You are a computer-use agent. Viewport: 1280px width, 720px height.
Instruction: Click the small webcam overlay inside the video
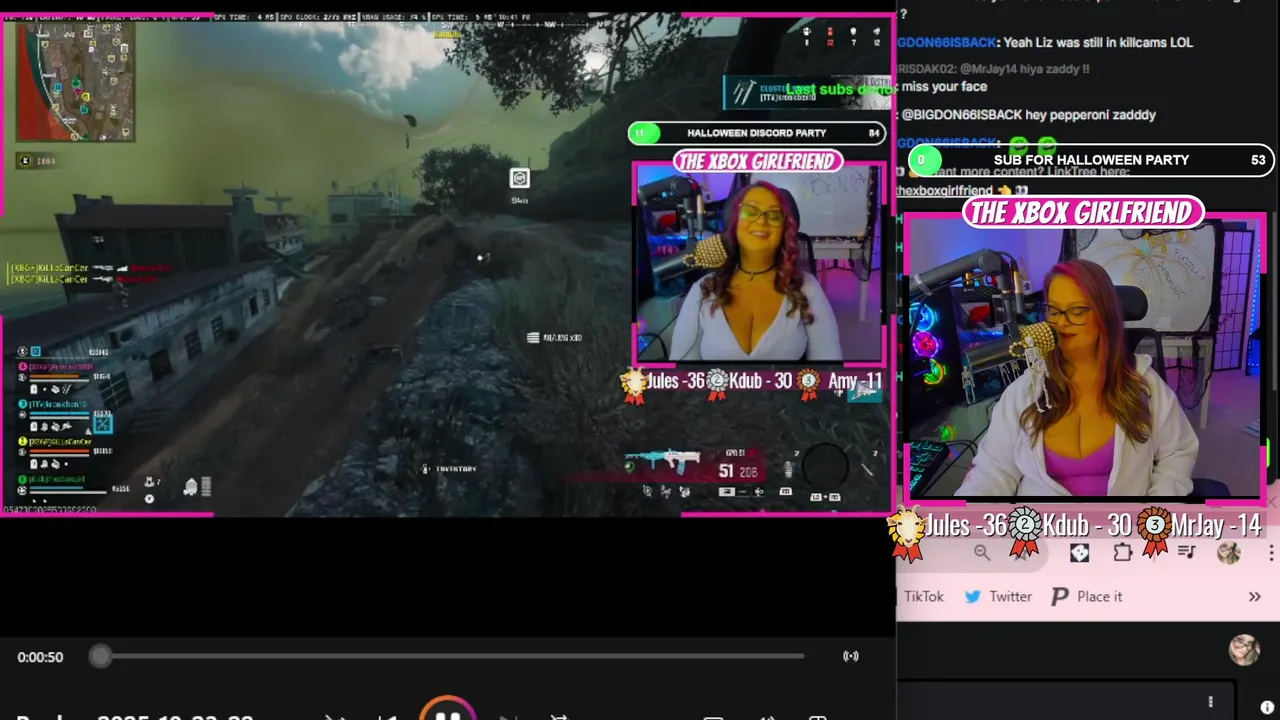pos(759,262)
